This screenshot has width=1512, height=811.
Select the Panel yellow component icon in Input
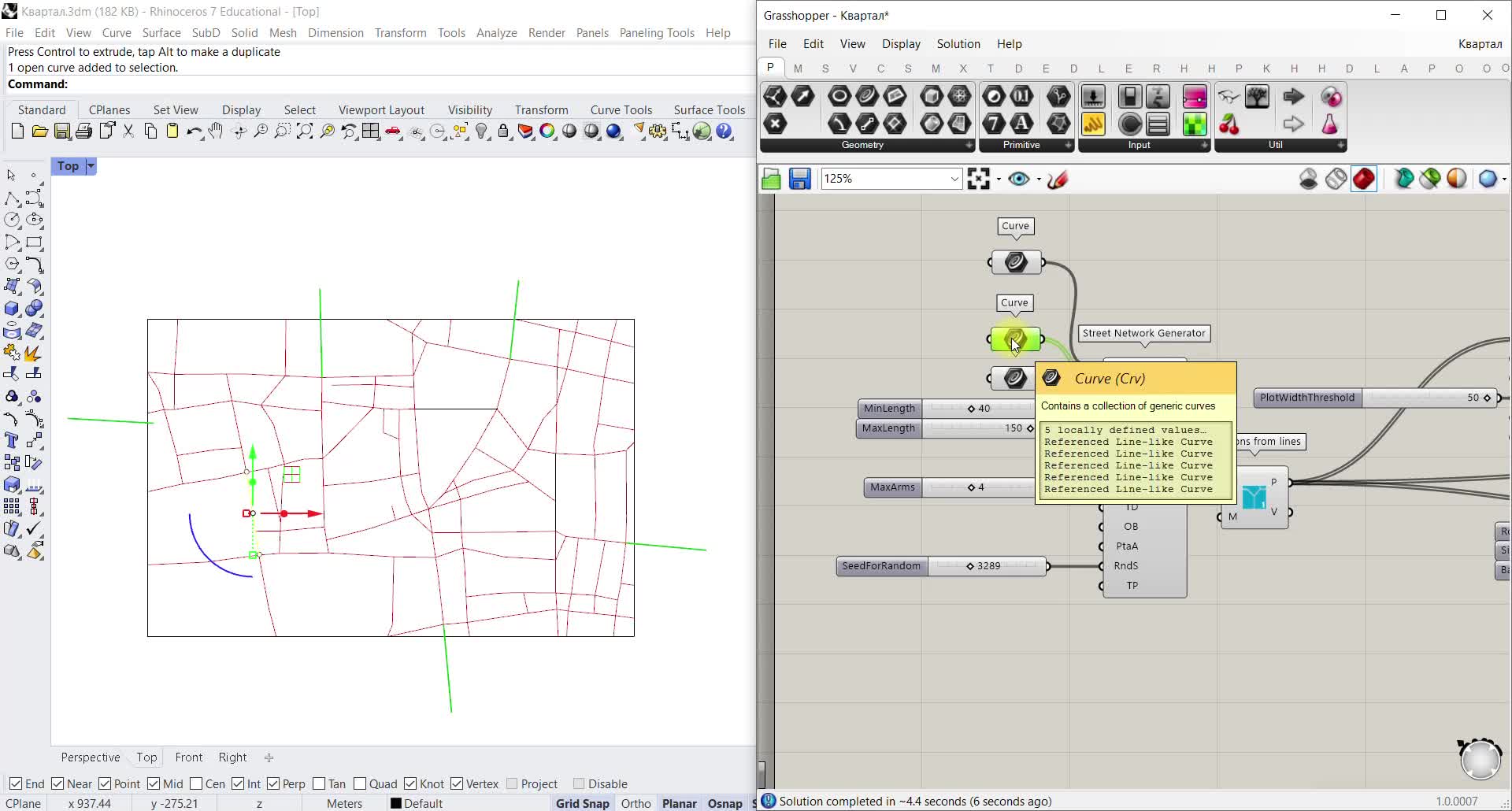(1093, 124)
